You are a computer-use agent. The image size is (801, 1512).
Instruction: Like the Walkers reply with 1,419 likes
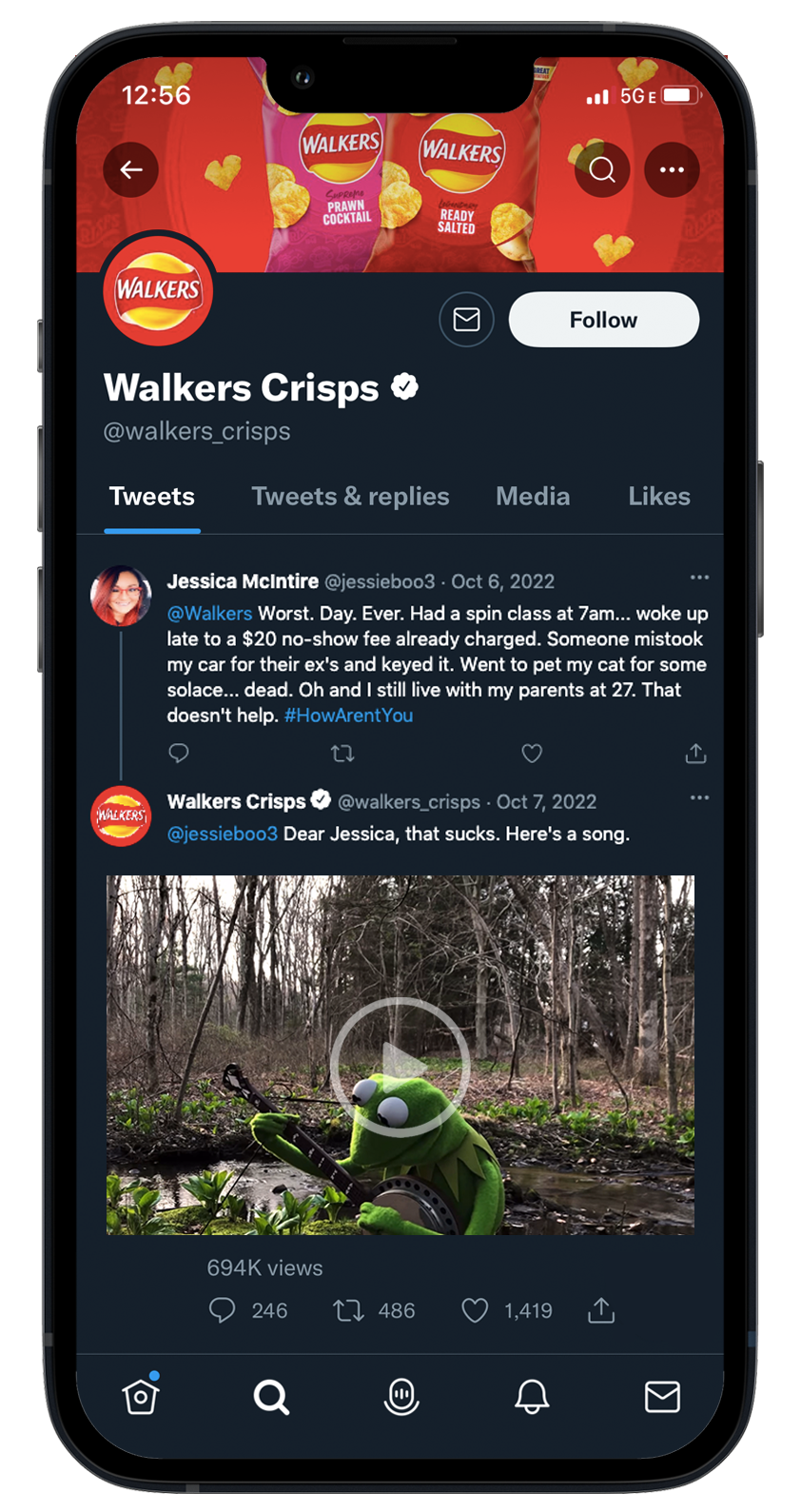pos(475,1311)
